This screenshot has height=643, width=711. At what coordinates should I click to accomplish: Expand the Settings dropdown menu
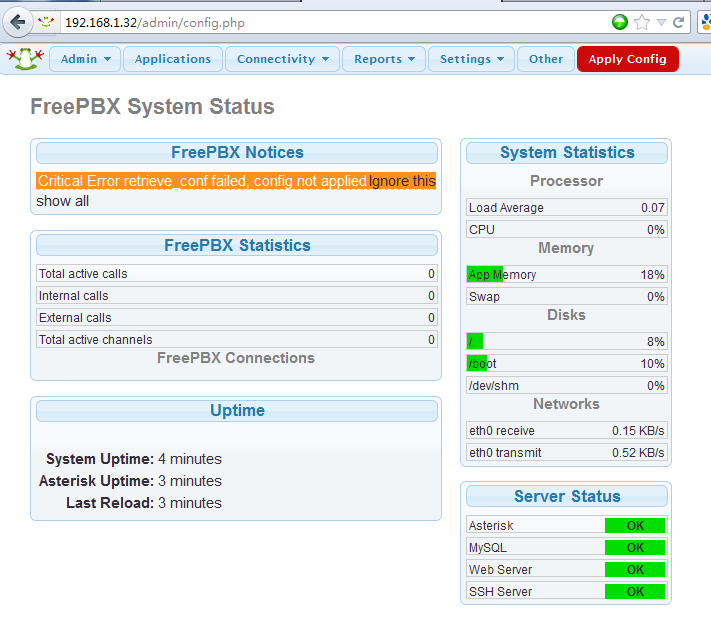[471, 59]
